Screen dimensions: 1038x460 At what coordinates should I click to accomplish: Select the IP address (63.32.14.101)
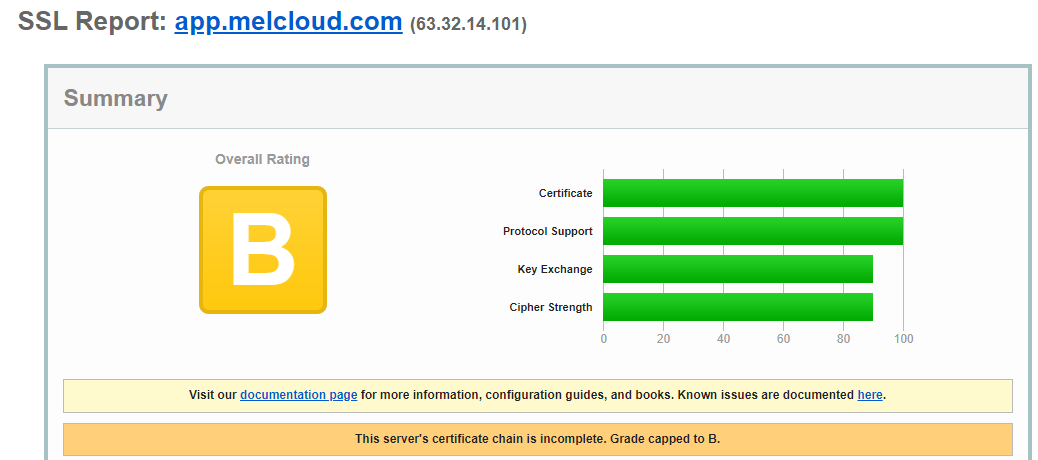(468, 24)
